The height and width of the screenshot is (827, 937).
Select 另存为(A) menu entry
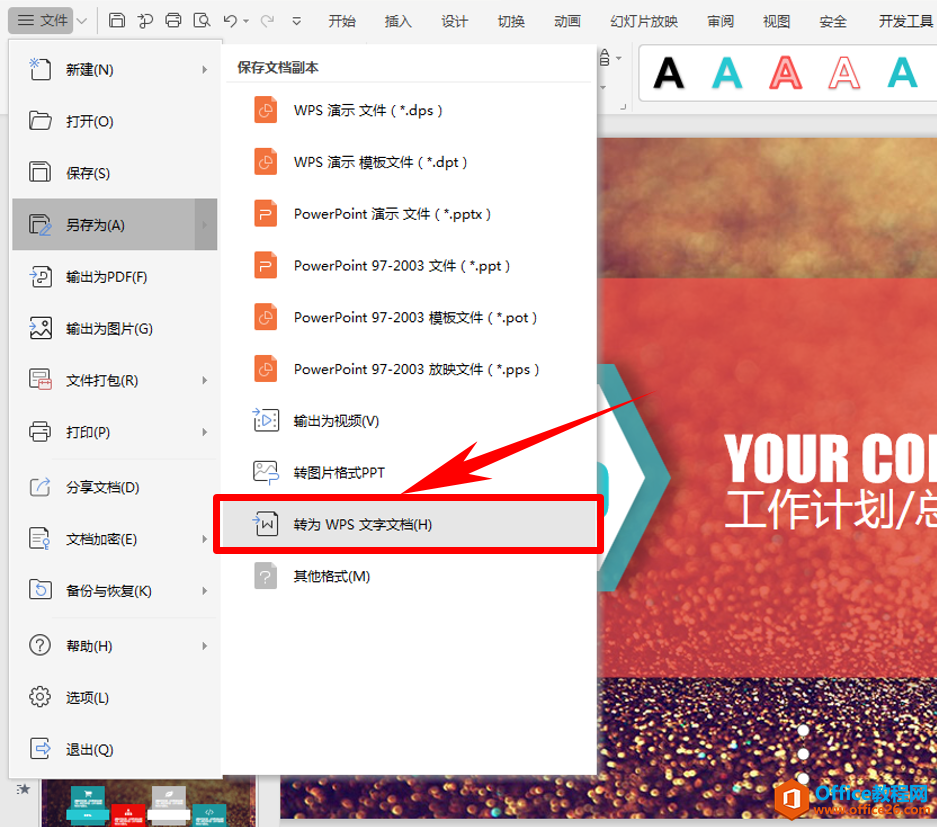pos(115,225)
